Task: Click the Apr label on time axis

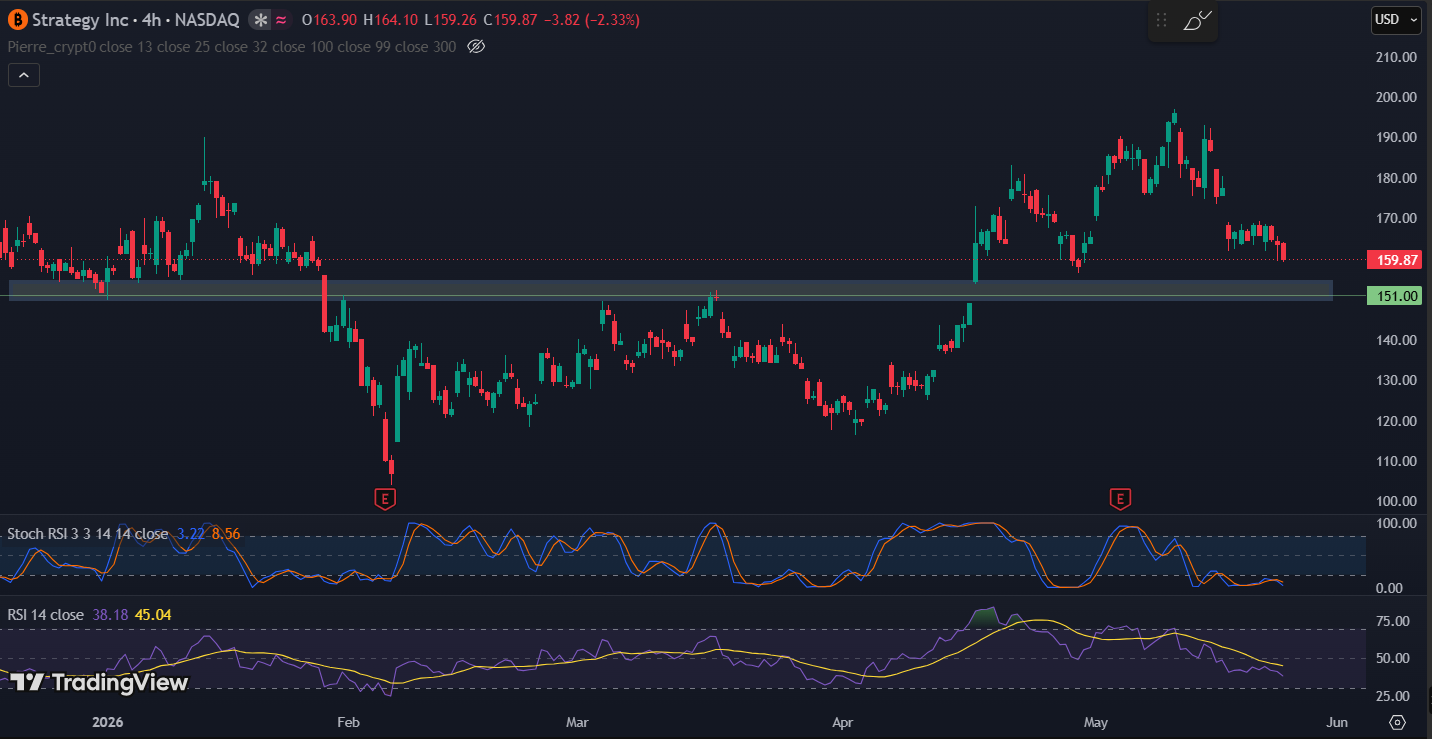Action: coord(842,722)
